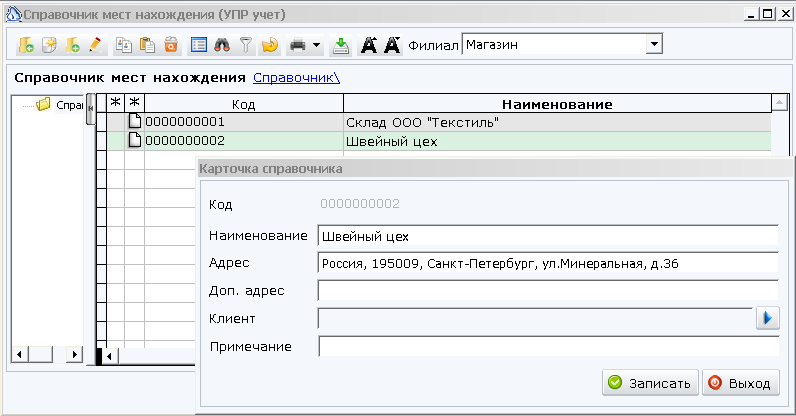The height and width of the screenshot is (416, 796).
Task: Click the printer icon in toolbar
Action: pos(297,46)
